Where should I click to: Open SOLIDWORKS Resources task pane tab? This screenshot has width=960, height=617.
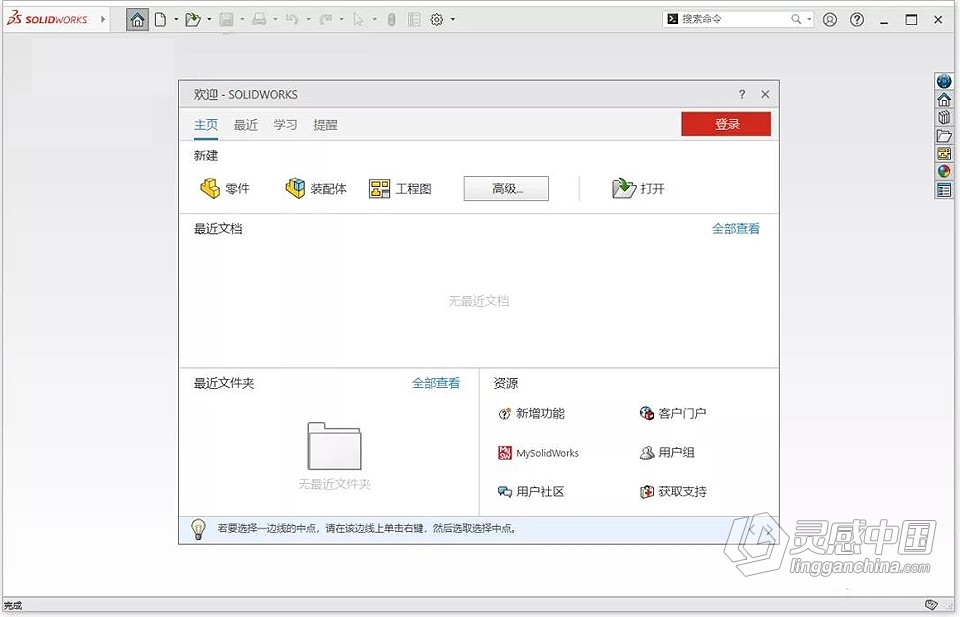click(x=944, y=99)
